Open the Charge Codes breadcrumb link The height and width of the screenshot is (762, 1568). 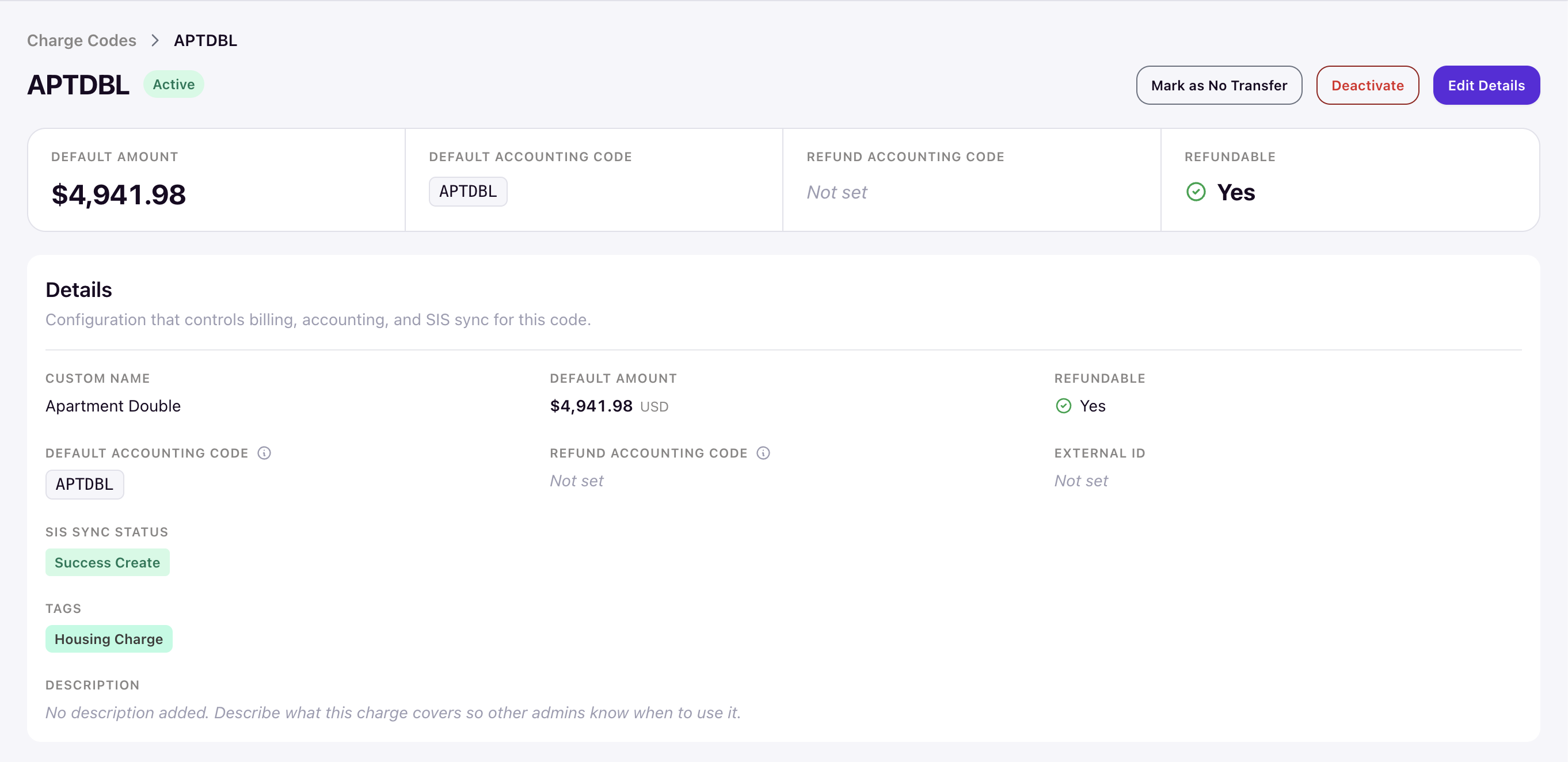coord(82,40)
